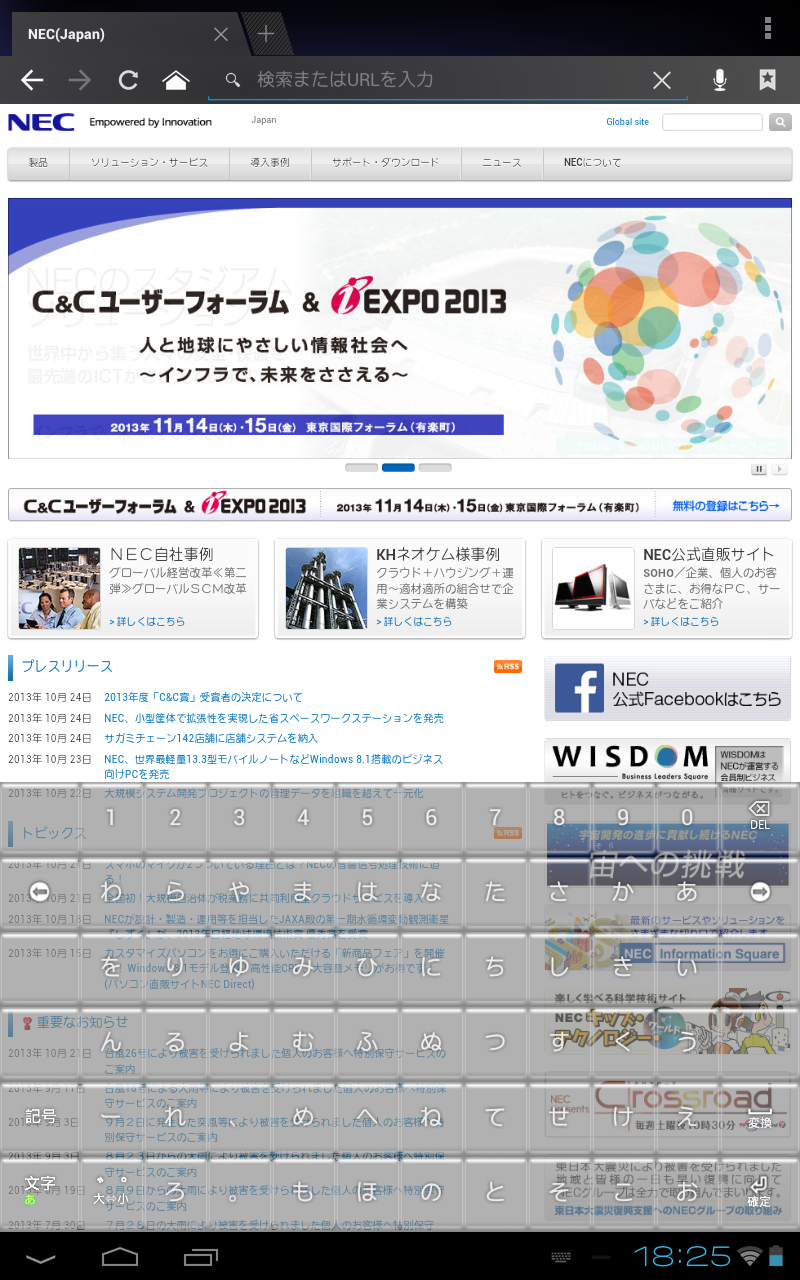
Task: Tap the DEL key on keyboard
Action: click(760, 815)
